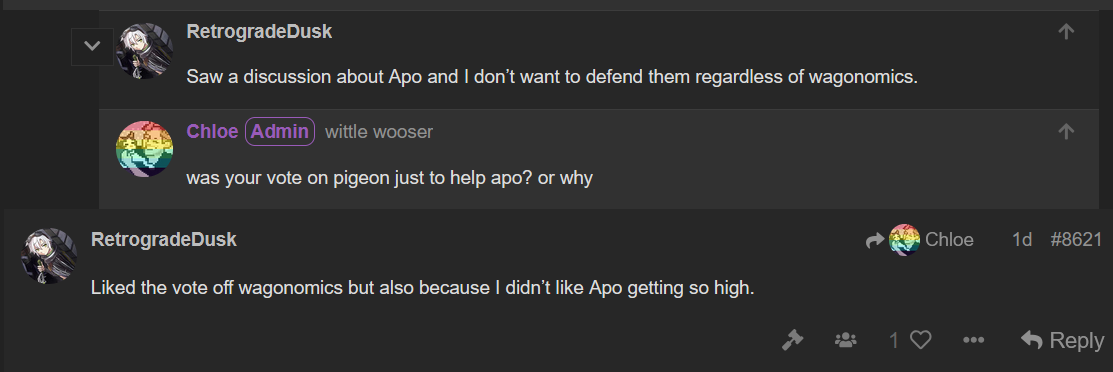
Task: Click the Chloe username link in the quote
Action: (x=212, y=131)
